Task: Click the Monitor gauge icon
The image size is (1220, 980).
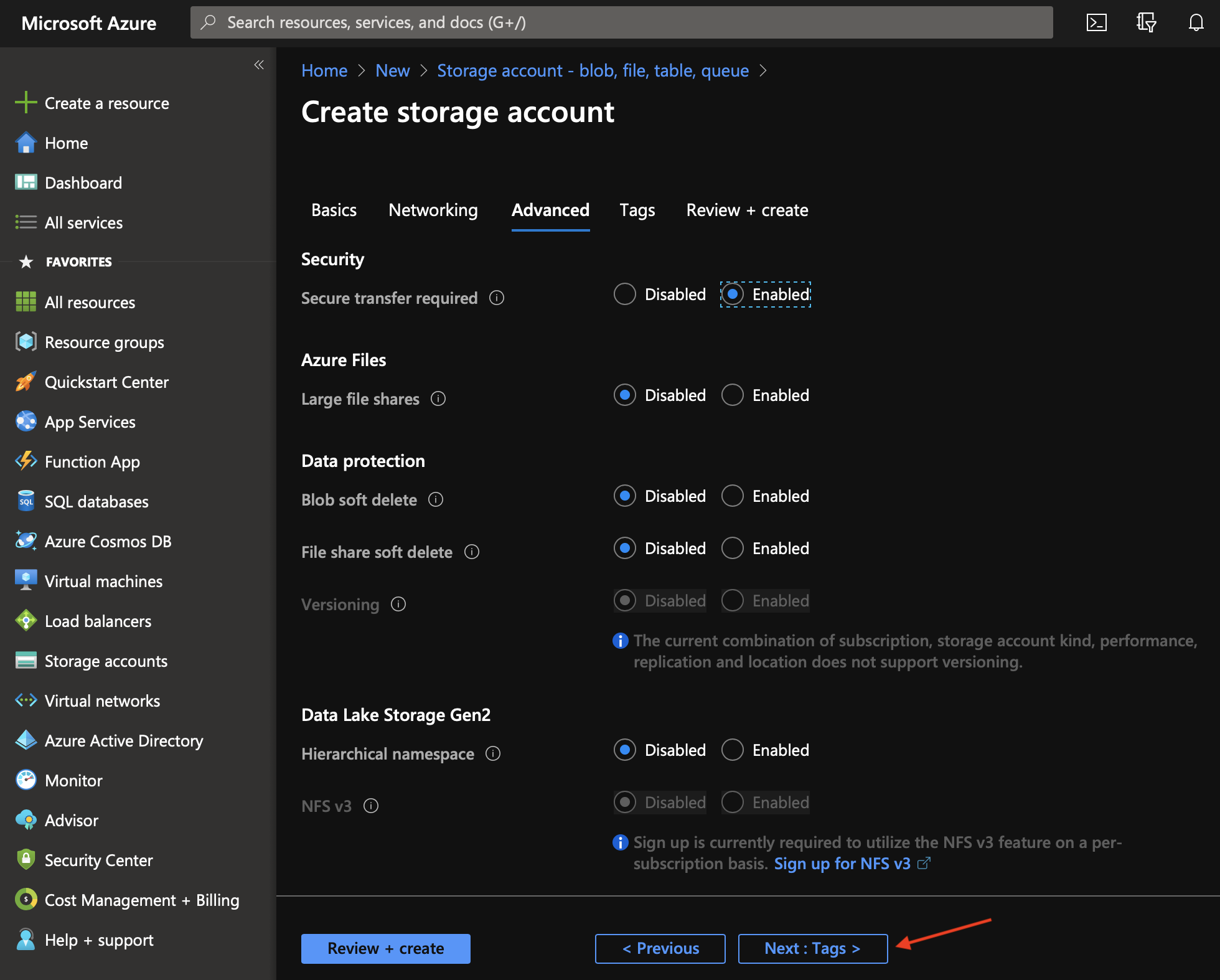Action: click(26, 780)
